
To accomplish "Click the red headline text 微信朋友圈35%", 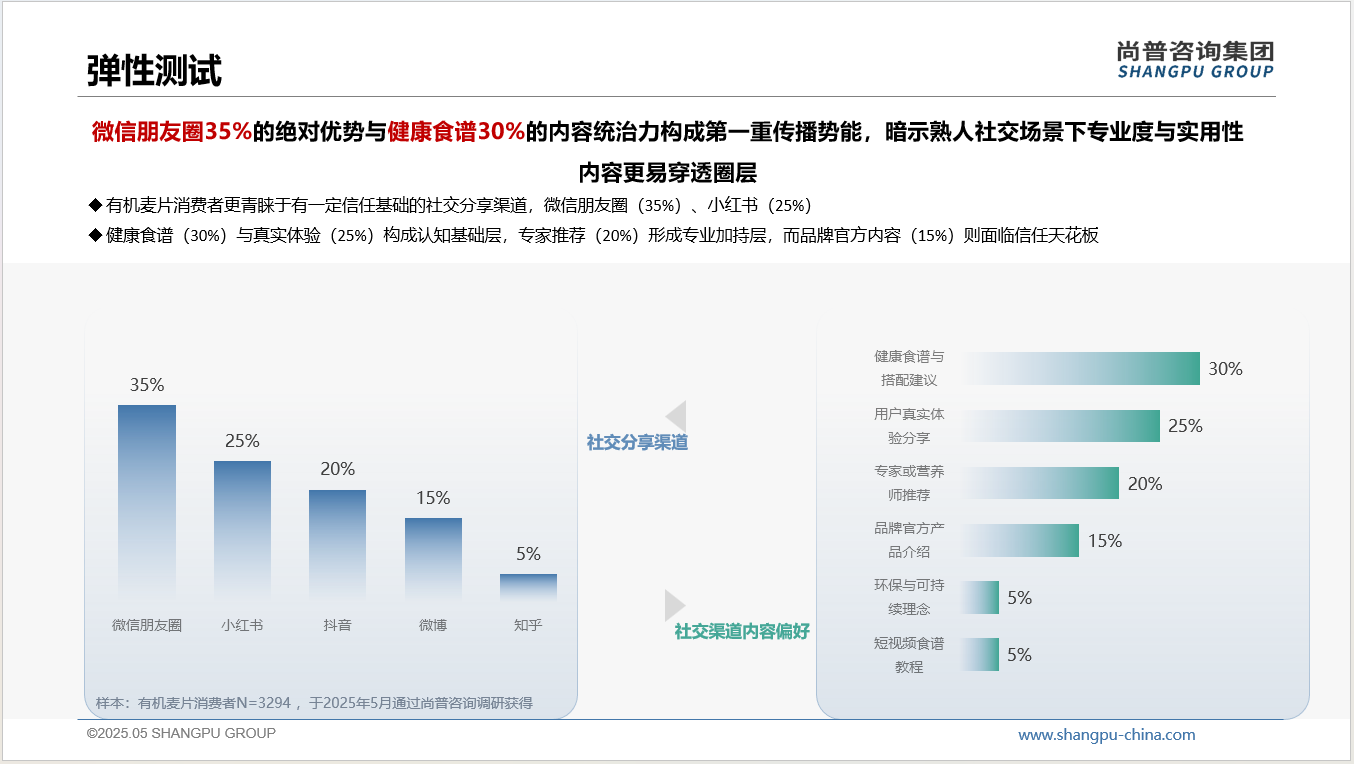I will point(171,132).
